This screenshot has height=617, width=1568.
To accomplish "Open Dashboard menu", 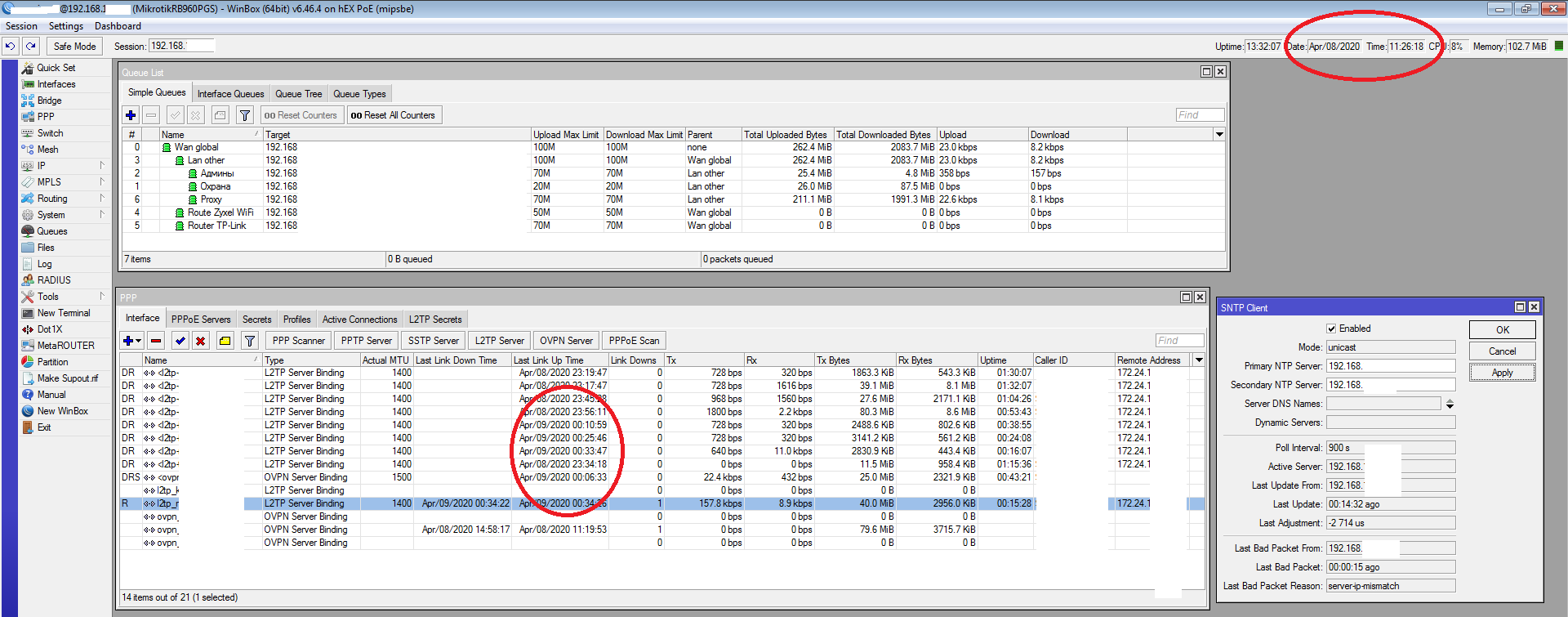I will pyautogui.click(x=118, y=26).
